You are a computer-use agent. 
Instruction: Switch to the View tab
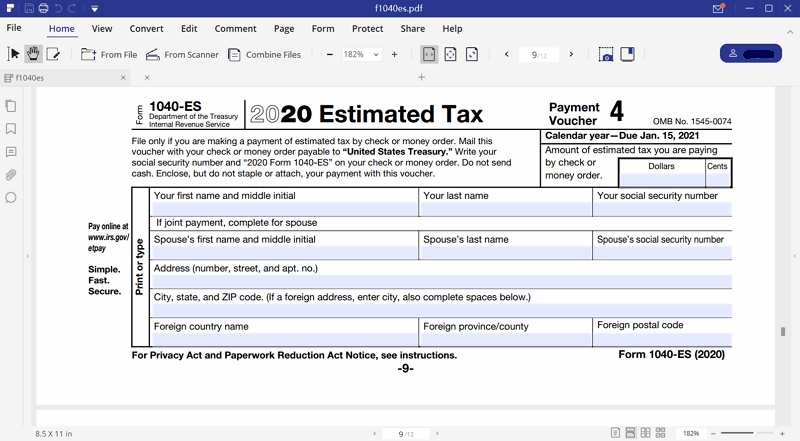102,29
